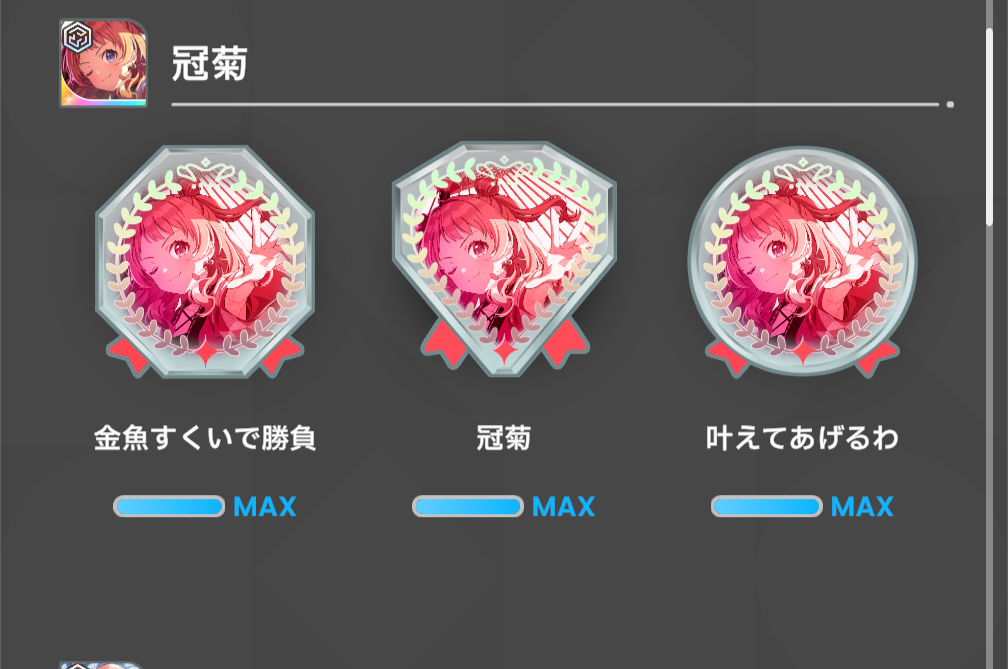Click the vertical scrollbar thumb

click(990, 126)
